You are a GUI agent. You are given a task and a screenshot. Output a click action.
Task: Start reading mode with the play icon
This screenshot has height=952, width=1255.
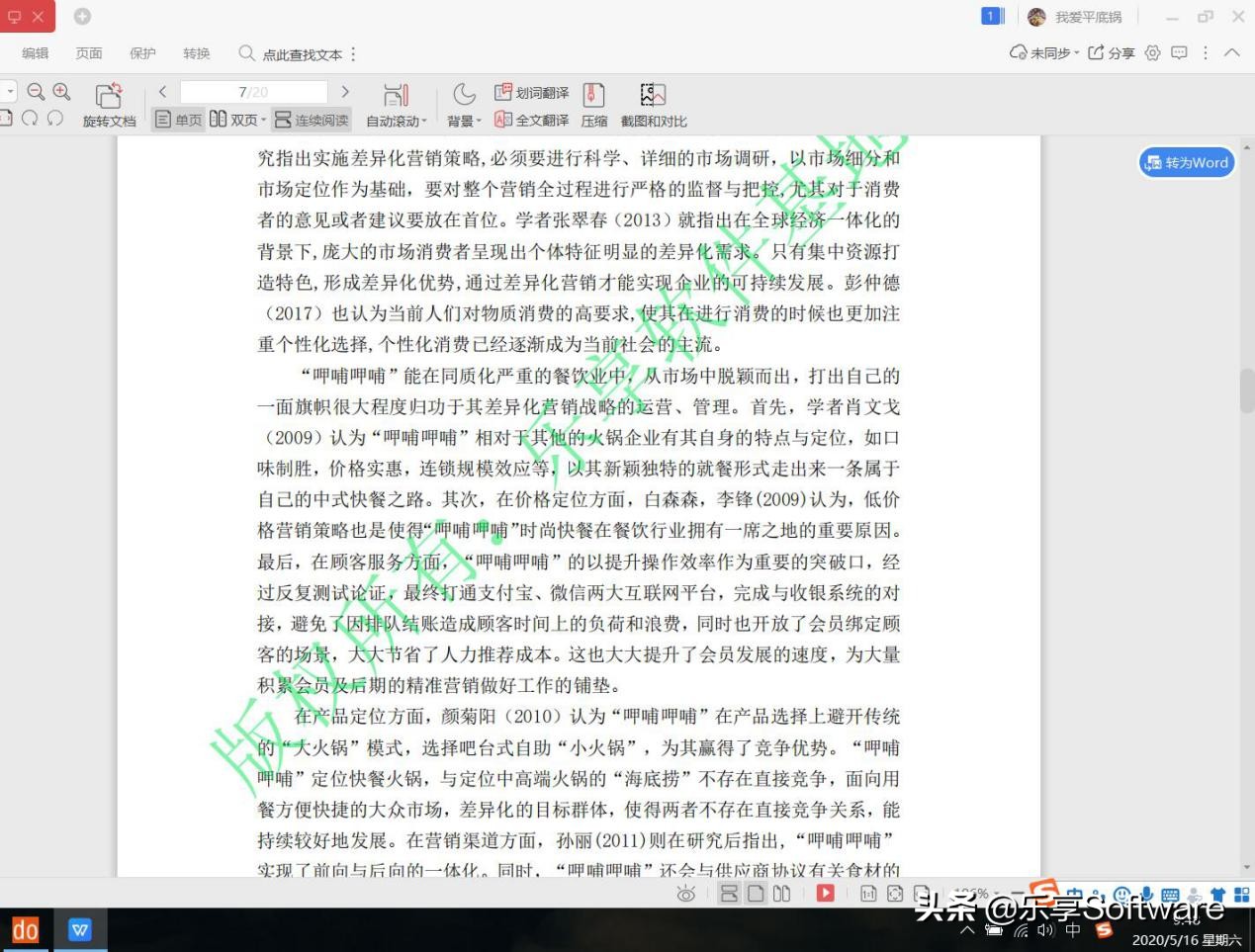click(825, 893)
